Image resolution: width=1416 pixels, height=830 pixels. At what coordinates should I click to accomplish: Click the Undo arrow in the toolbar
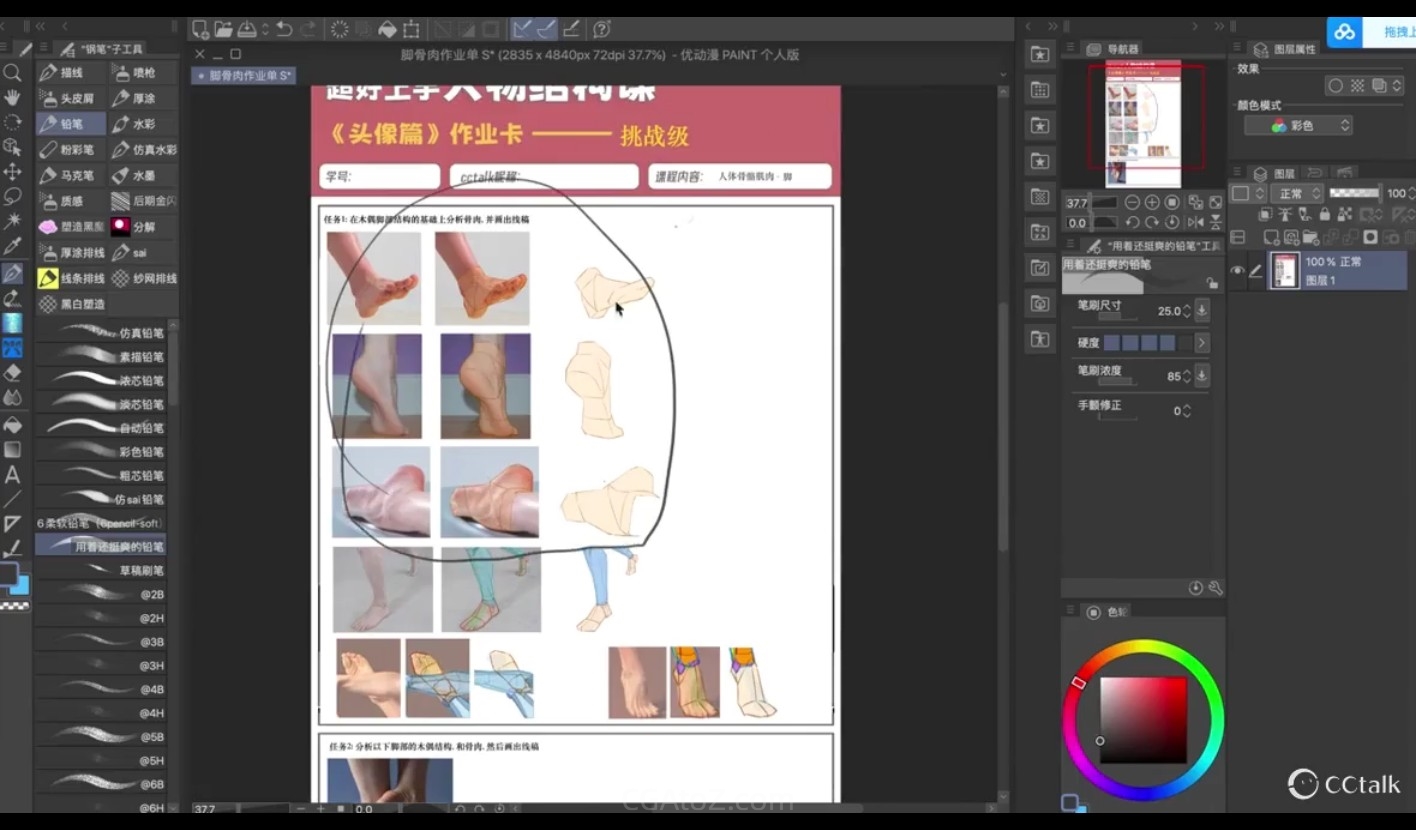click(x=284, y=29)
